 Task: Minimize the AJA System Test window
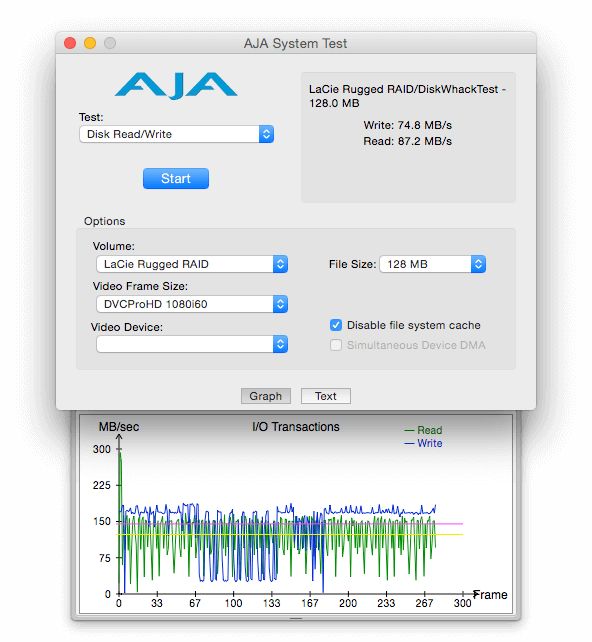pos(90,43)
